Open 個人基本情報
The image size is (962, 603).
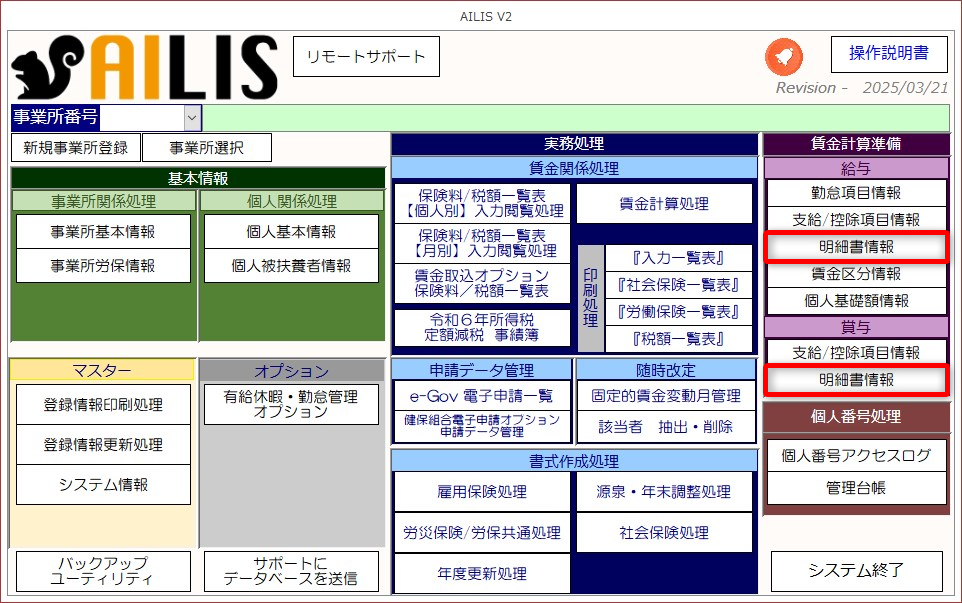pos(291,232)
